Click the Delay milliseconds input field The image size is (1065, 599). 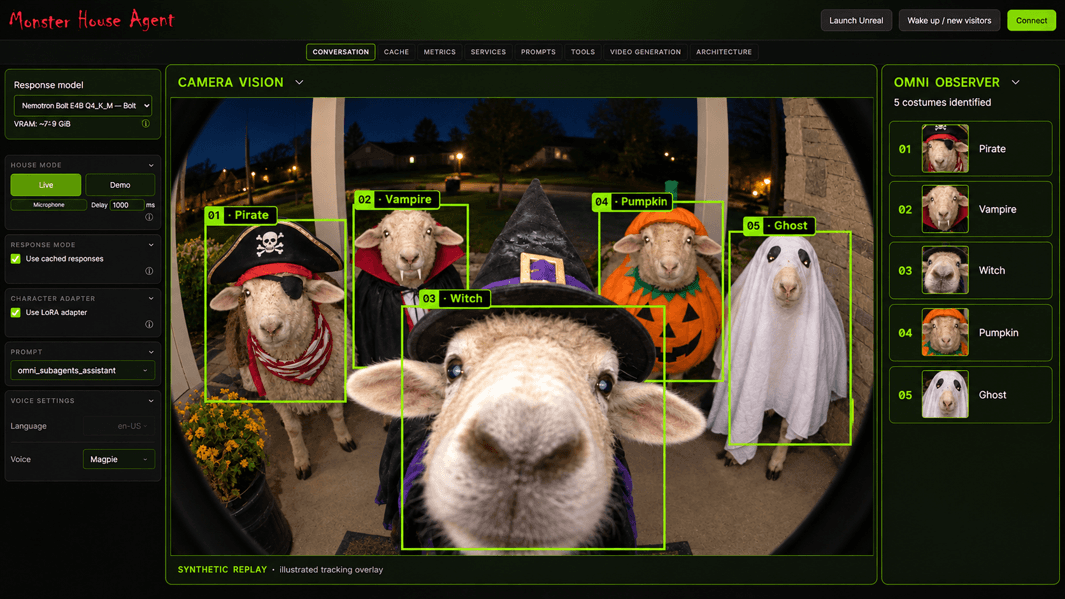click(x=127, y=204)
